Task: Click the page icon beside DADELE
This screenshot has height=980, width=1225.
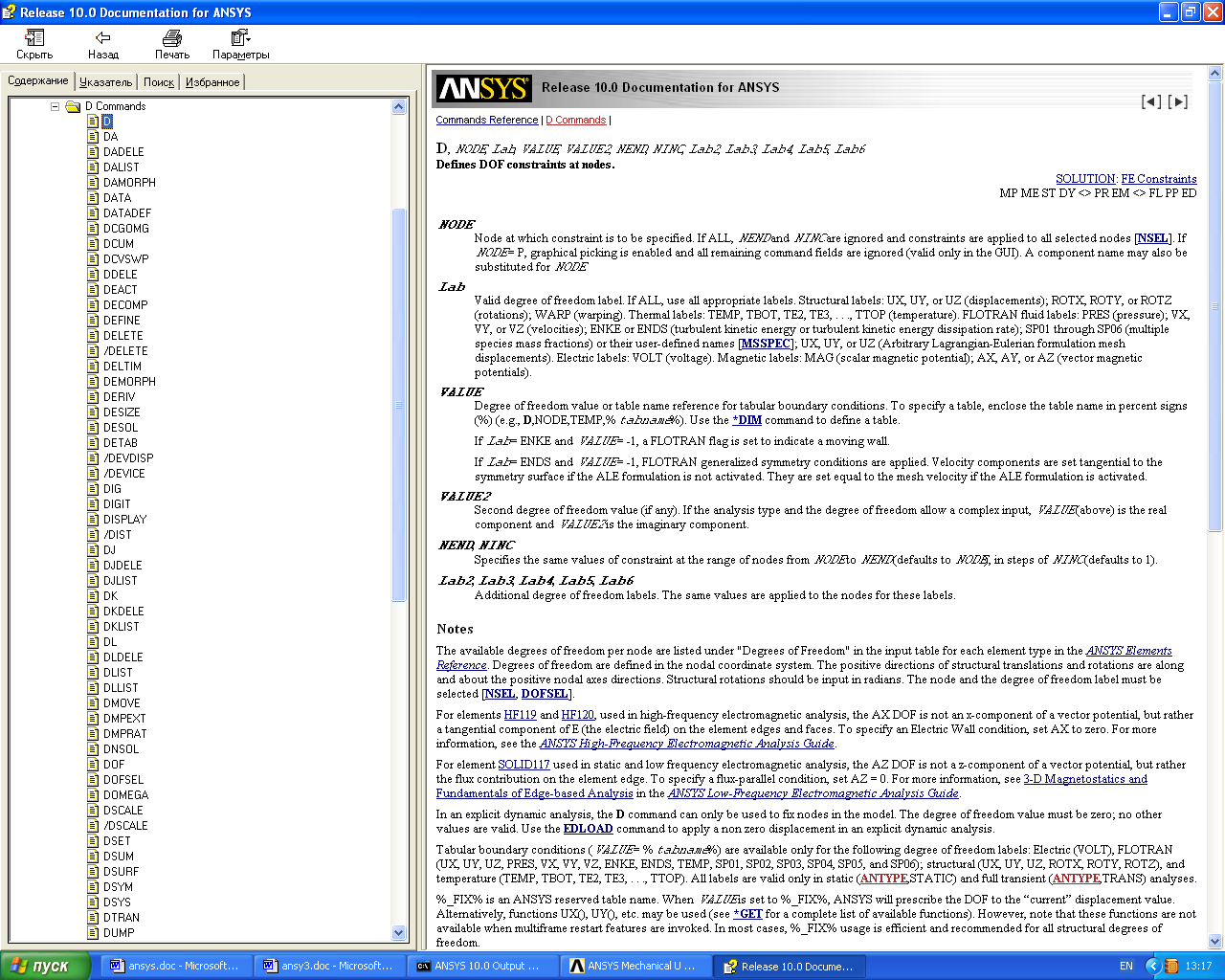Action: click(x=93, y=152)
